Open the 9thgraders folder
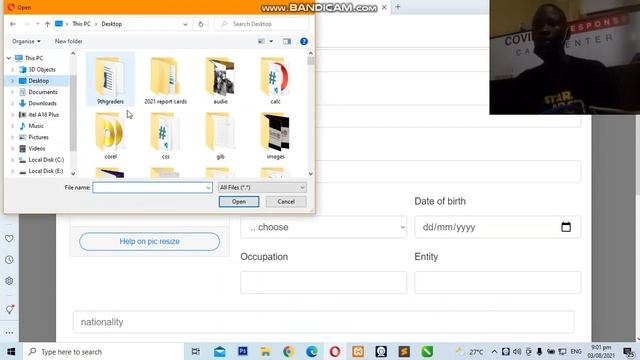640x360 pixels. pyautogui.click(x=110, y=80)
